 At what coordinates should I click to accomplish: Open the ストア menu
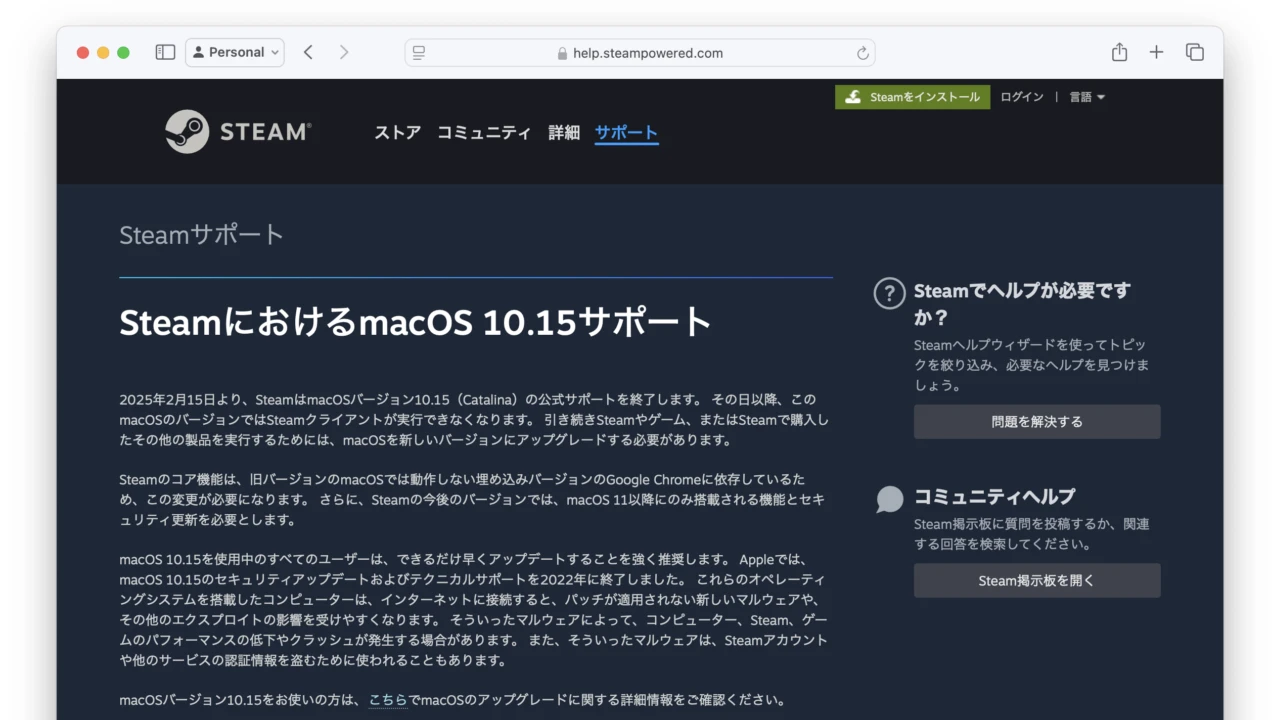[398, 132]
